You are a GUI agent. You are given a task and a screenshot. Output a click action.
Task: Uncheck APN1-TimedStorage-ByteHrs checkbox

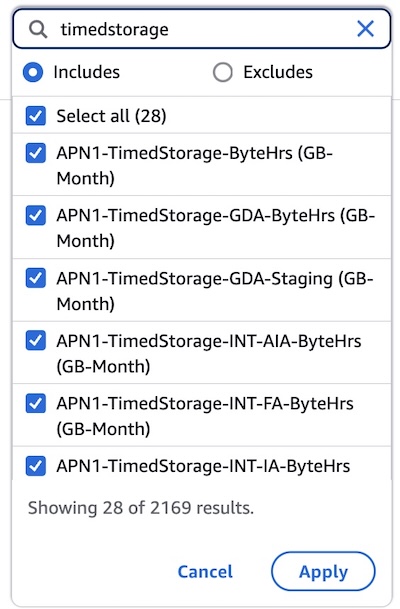pos(36,153)
